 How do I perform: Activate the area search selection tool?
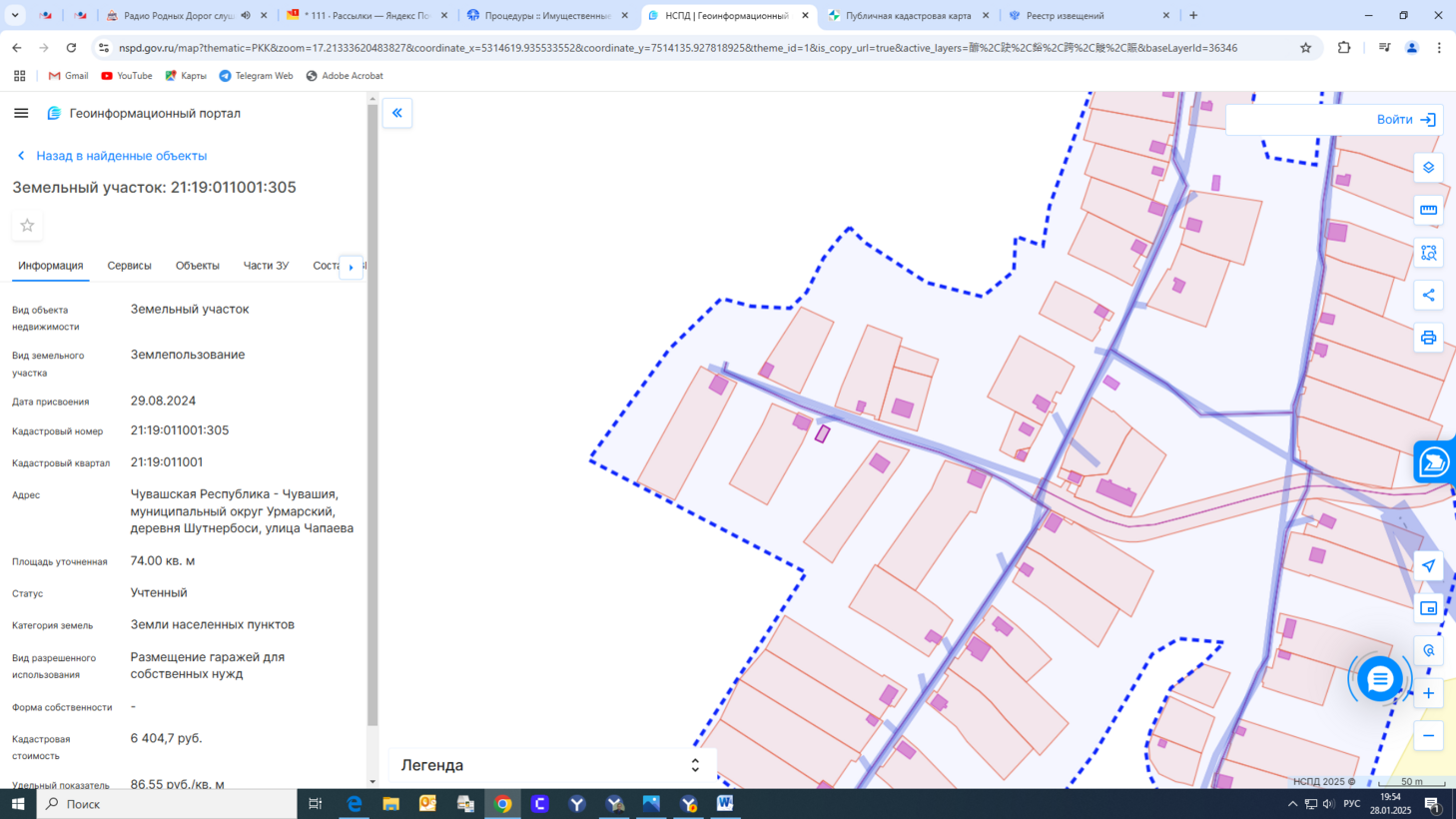[x=1428, y=253]
